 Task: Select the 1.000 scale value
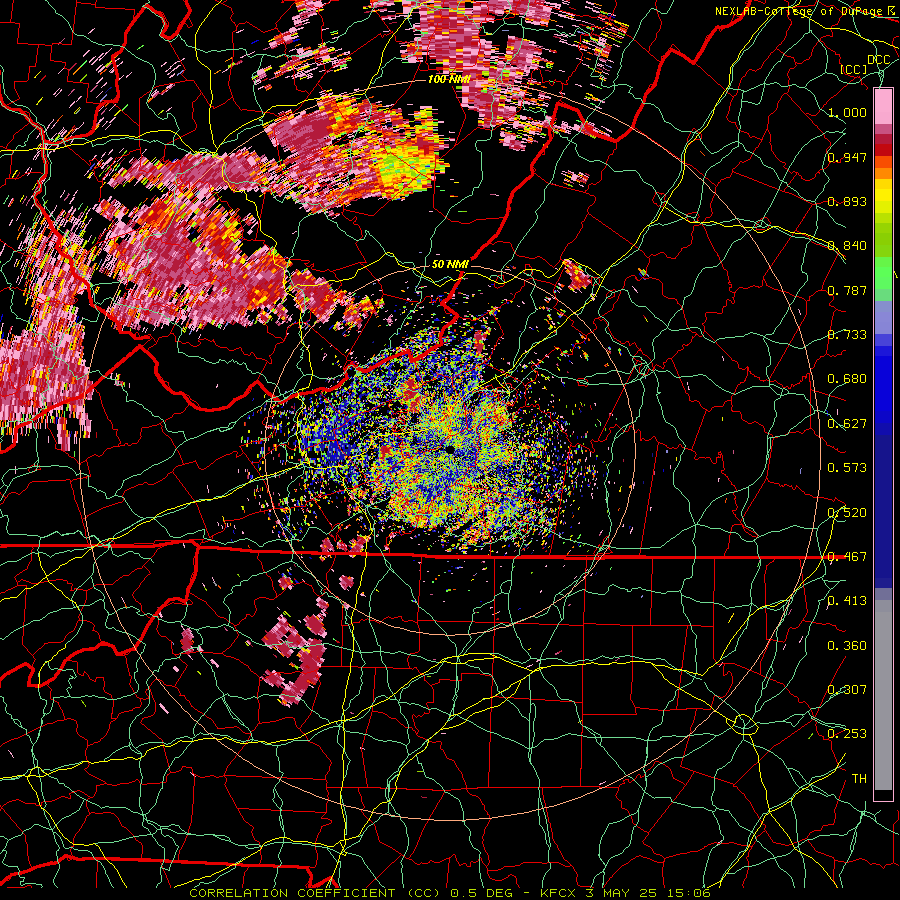847,112
